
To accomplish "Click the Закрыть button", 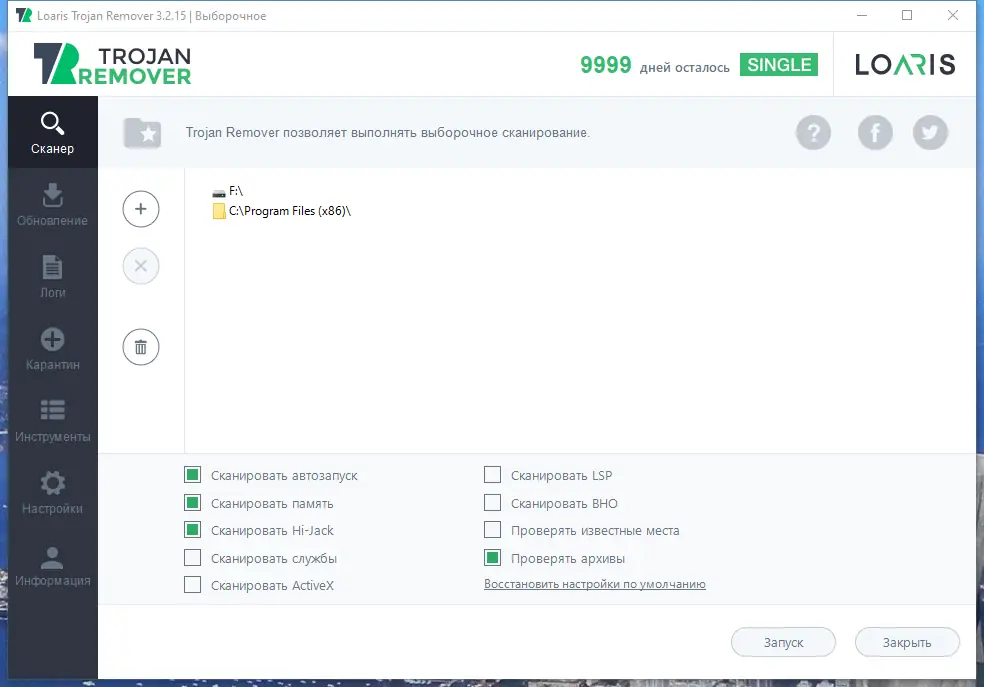I will click(x=907, y=642).
